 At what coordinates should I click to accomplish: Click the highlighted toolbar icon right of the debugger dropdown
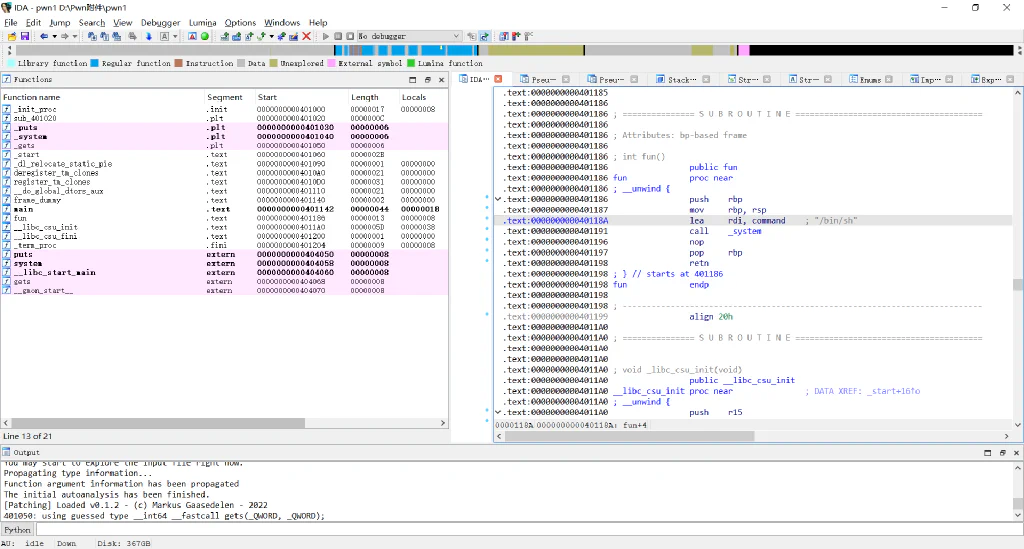coord(485,37)
